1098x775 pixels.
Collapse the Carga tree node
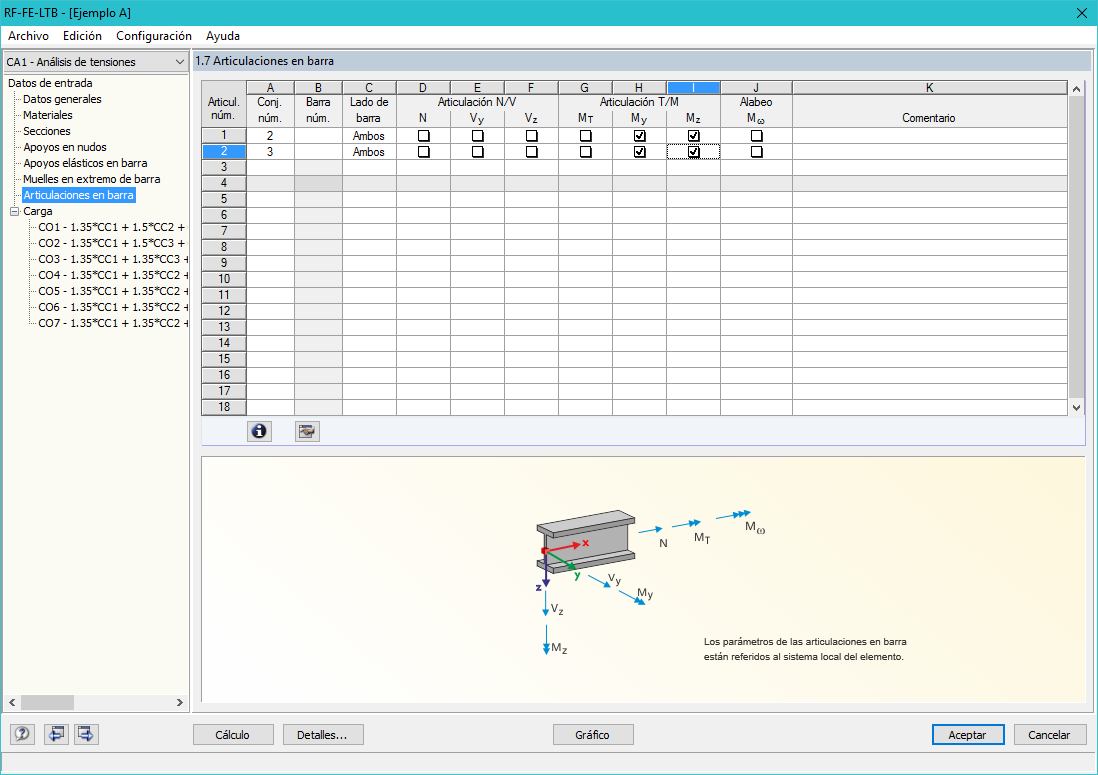(x=14, y=211)
